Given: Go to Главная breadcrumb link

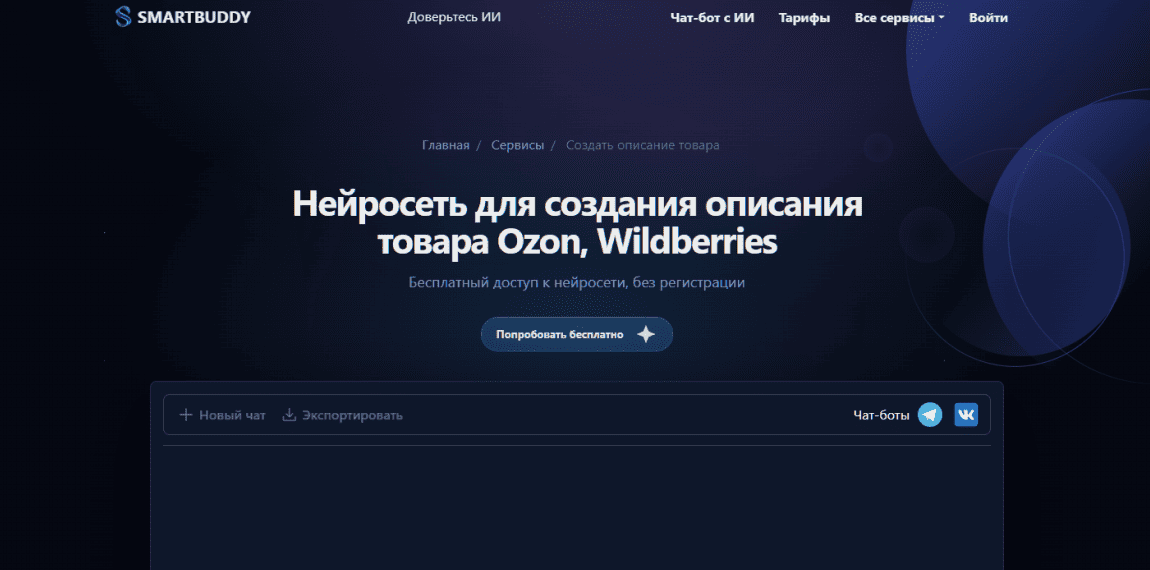Looking at the screenshot, I should pos(445,145).
